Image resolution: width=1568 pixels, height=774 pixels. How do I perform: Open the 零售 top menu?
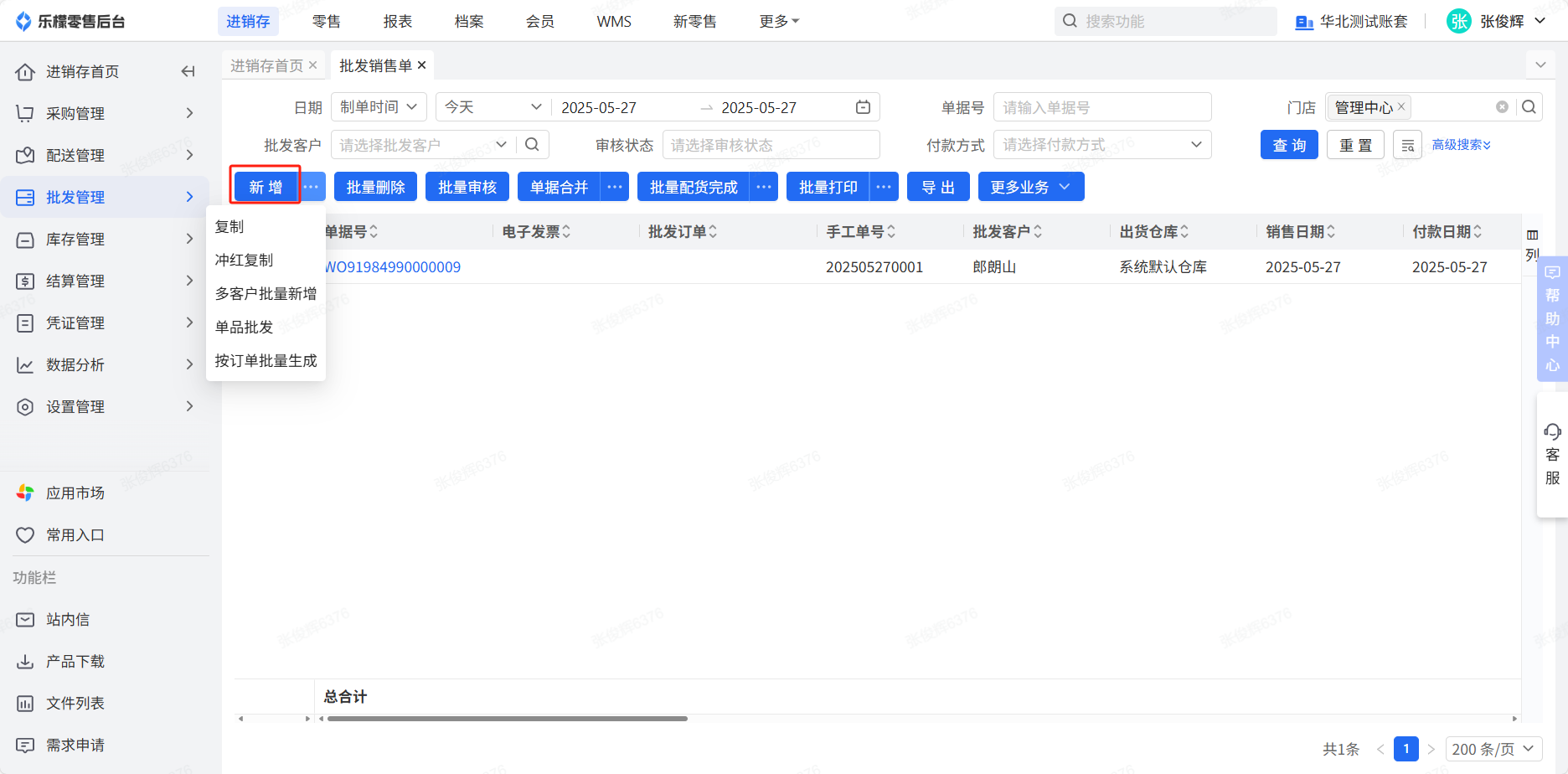(x=327, y=22)
